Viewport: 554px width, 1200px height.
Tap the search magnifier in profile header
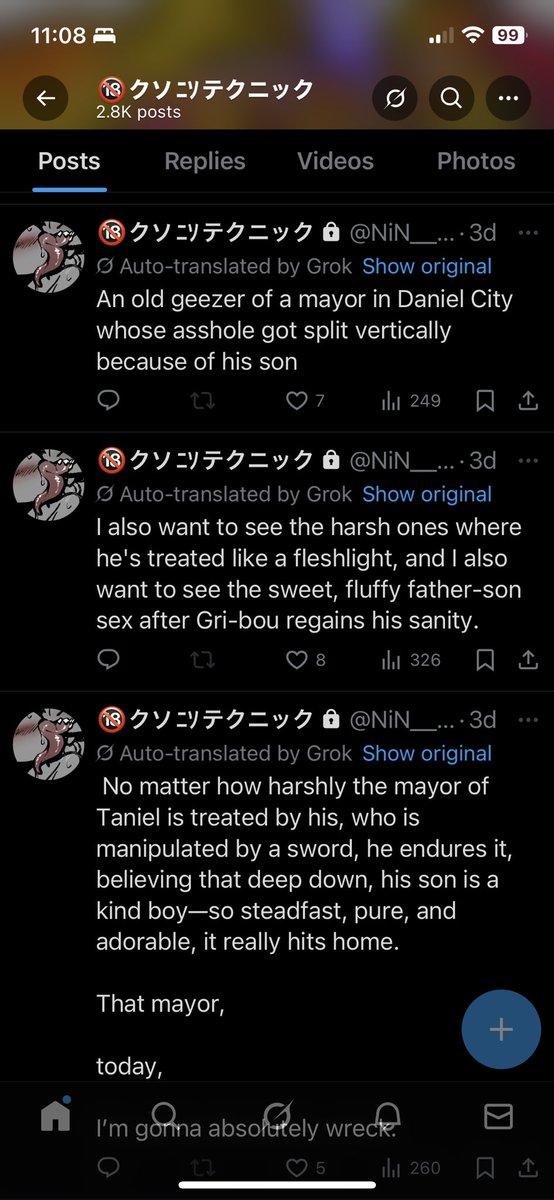[451, 98]
